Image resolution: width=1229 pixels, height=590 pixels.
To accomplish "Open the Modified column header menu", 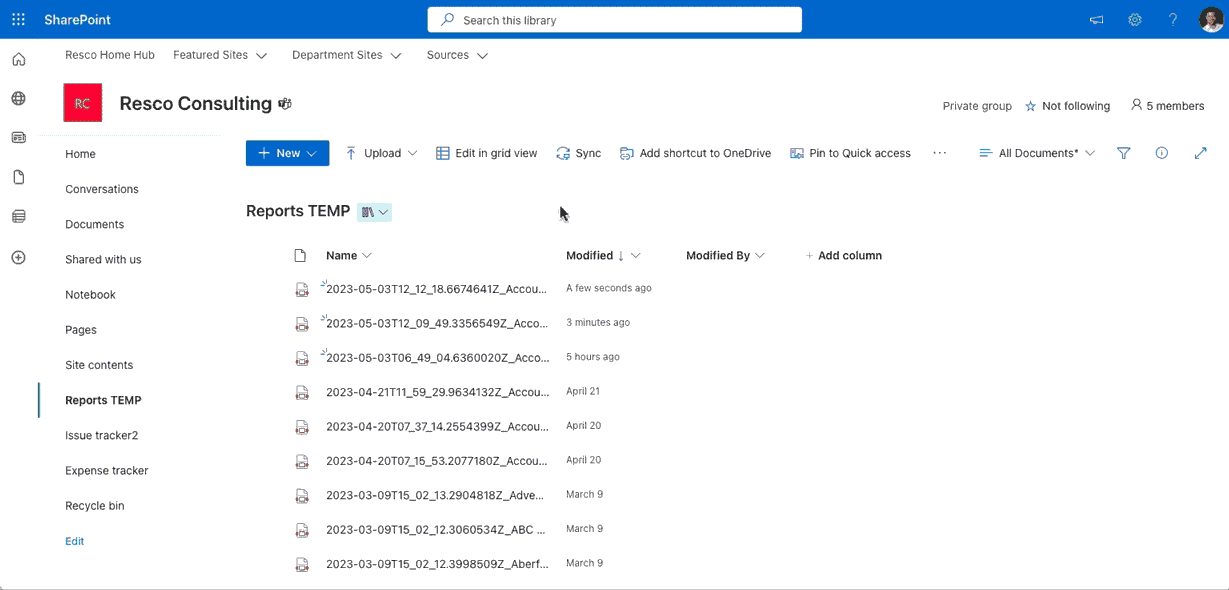I will [603, 256].
